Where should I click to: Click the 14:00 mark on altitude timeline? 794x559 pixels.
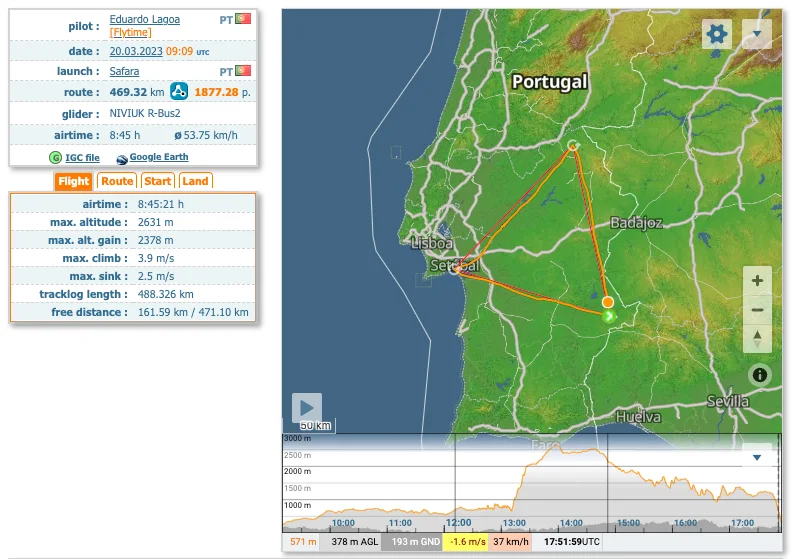(571, 523)
